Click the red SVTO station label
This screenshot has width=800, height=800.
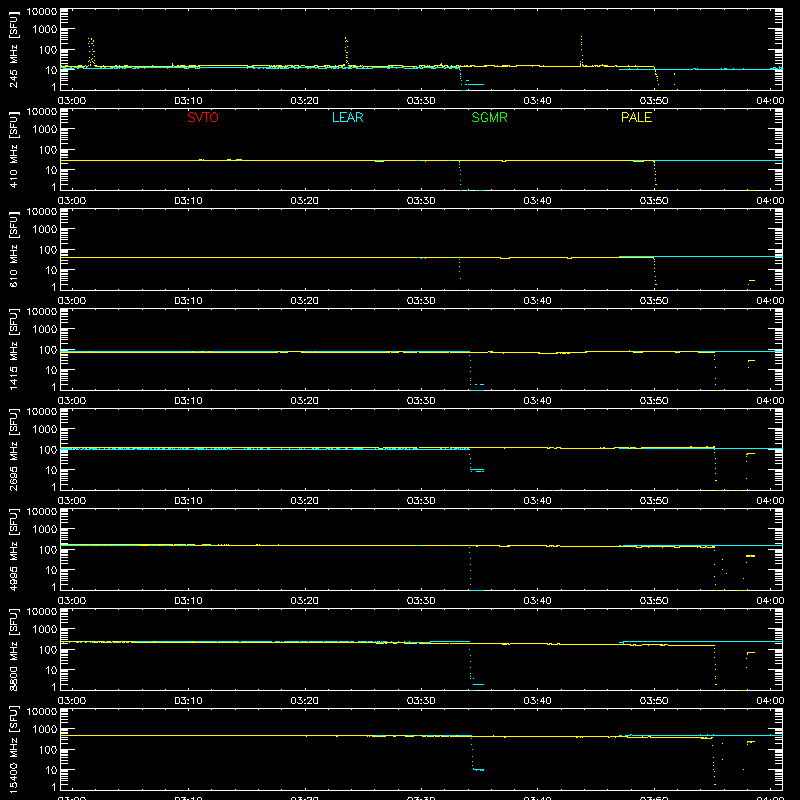coord(203,117)
